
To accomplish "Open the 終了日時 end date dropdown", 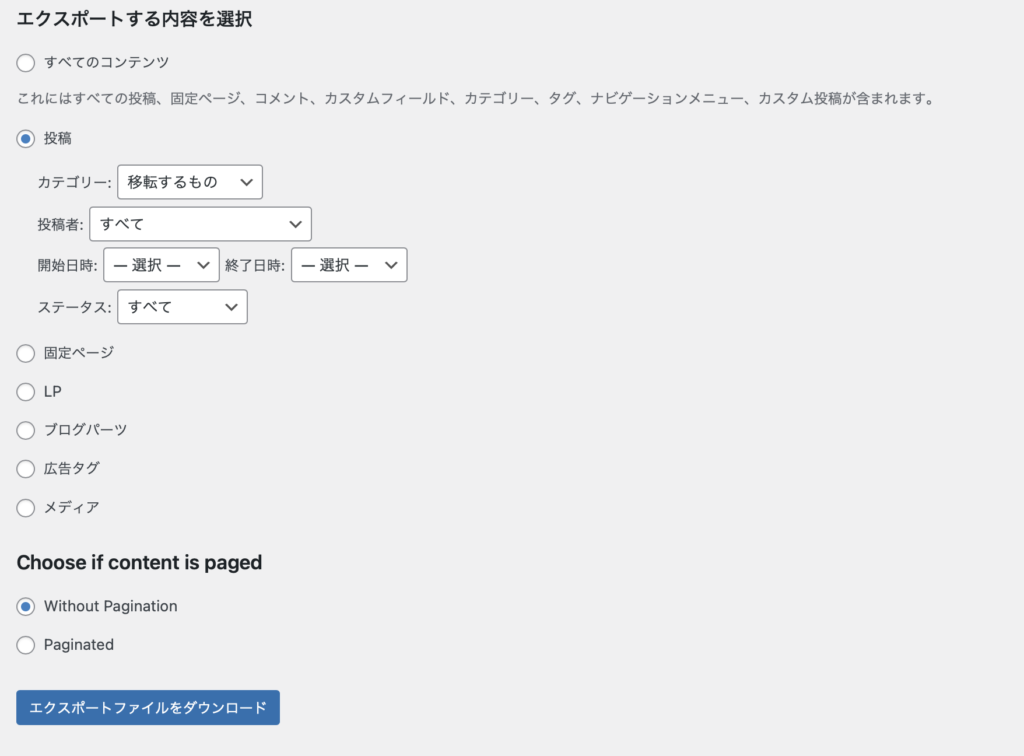I will [x=348, y=265].
